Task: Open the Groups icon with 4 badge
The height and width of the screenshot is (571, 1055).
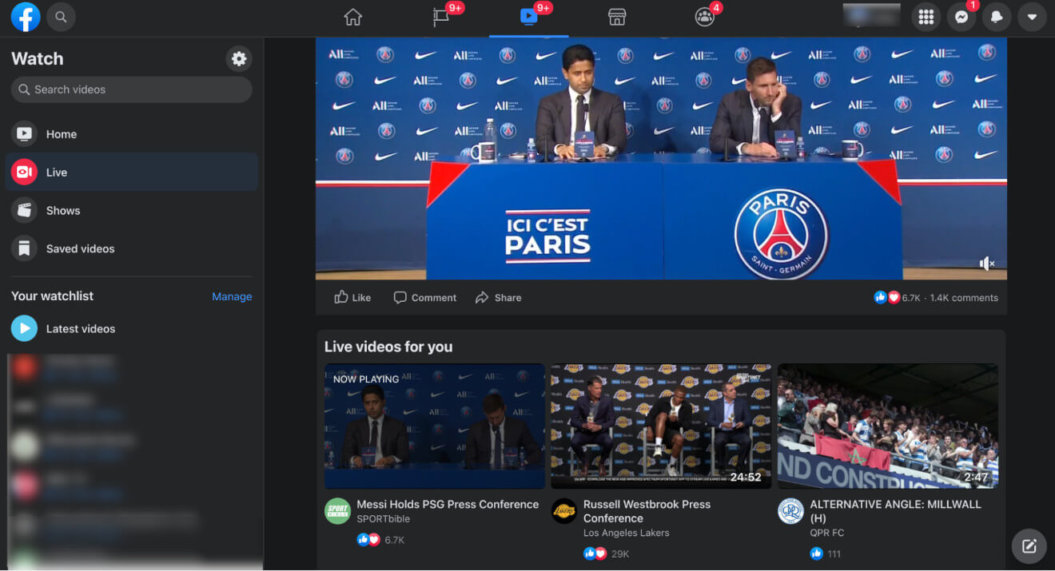Action: click(704, 17)
